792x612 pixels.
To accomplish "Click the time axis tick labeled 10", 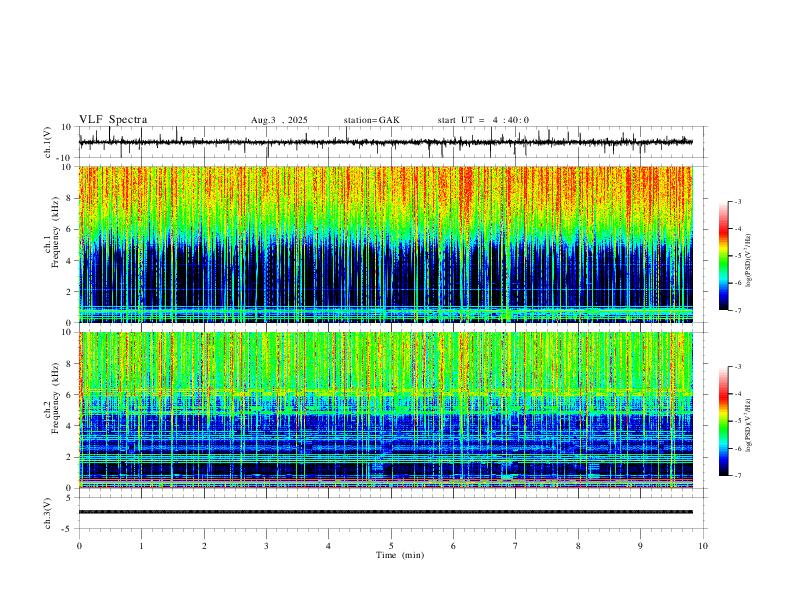I will pyautogui.click(x=703, y=546).
